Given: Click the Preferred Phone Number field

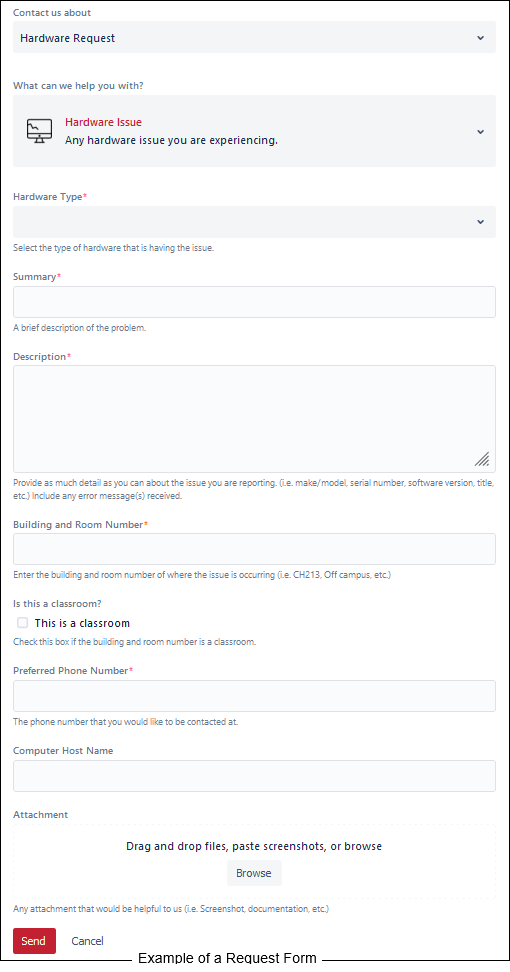Looking at the screenshot, I should 254,696.
